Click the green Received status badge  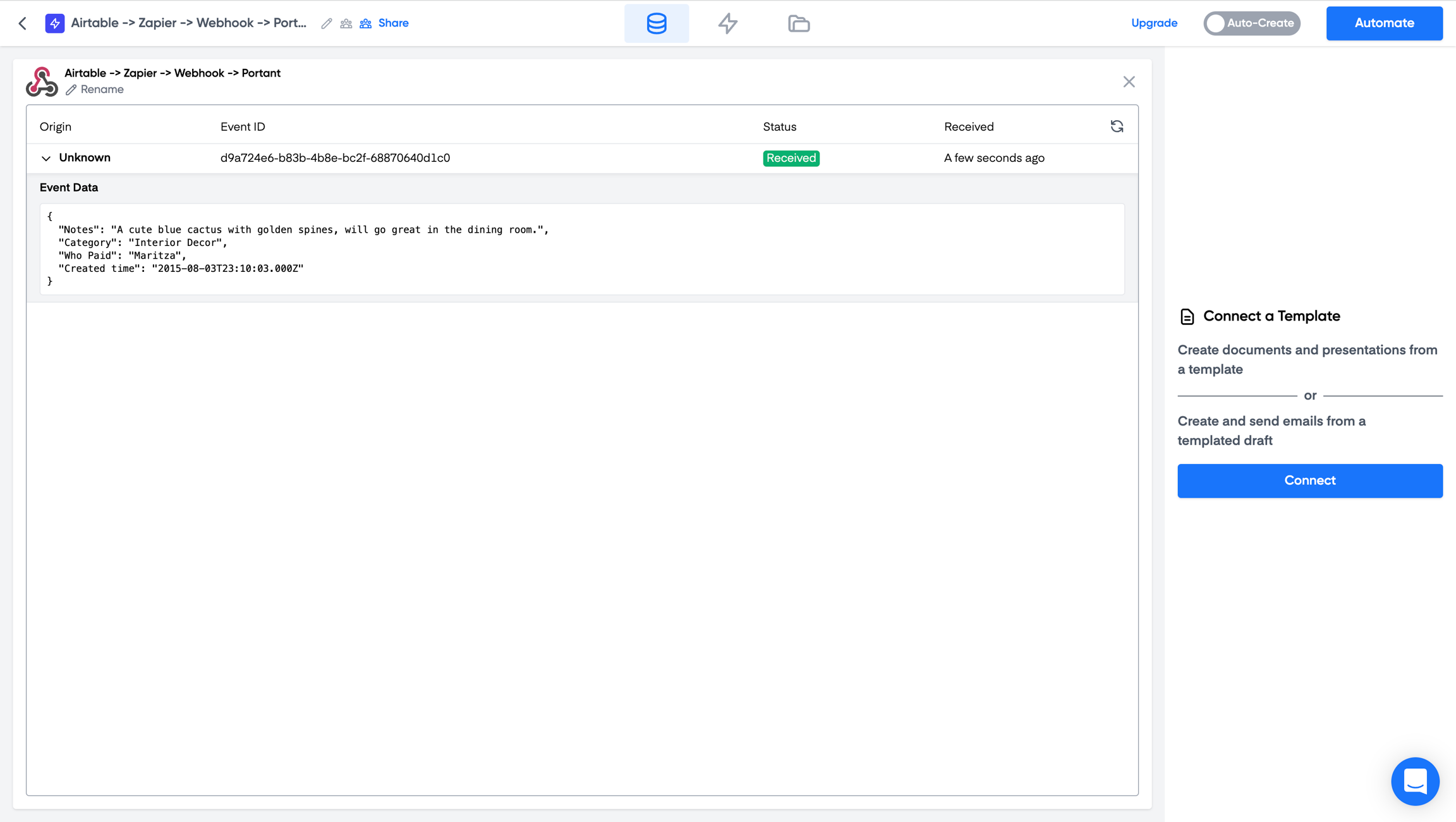click(791, 158)
